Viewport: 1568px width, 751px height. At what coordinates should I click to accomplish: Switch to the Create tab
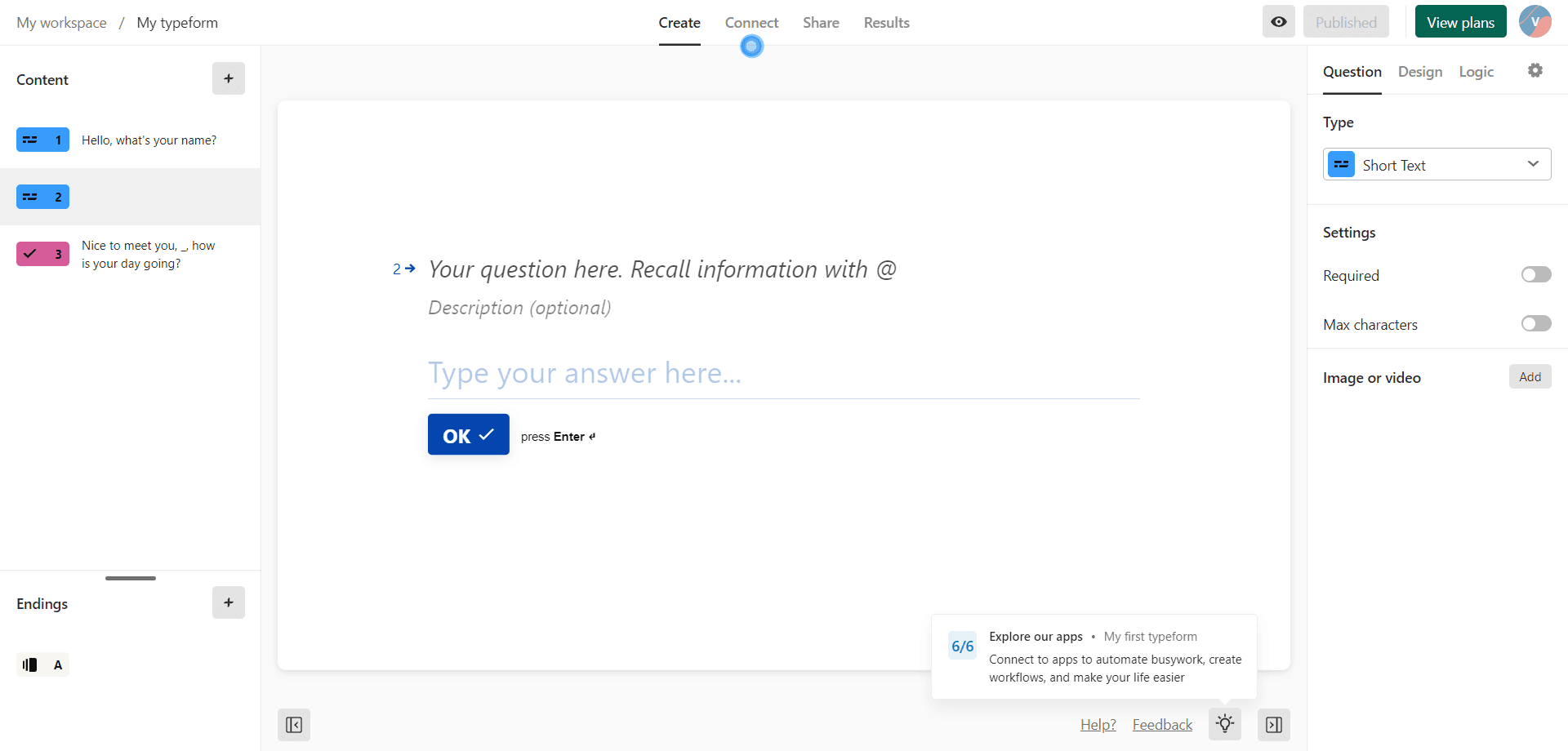pos(679,23)
